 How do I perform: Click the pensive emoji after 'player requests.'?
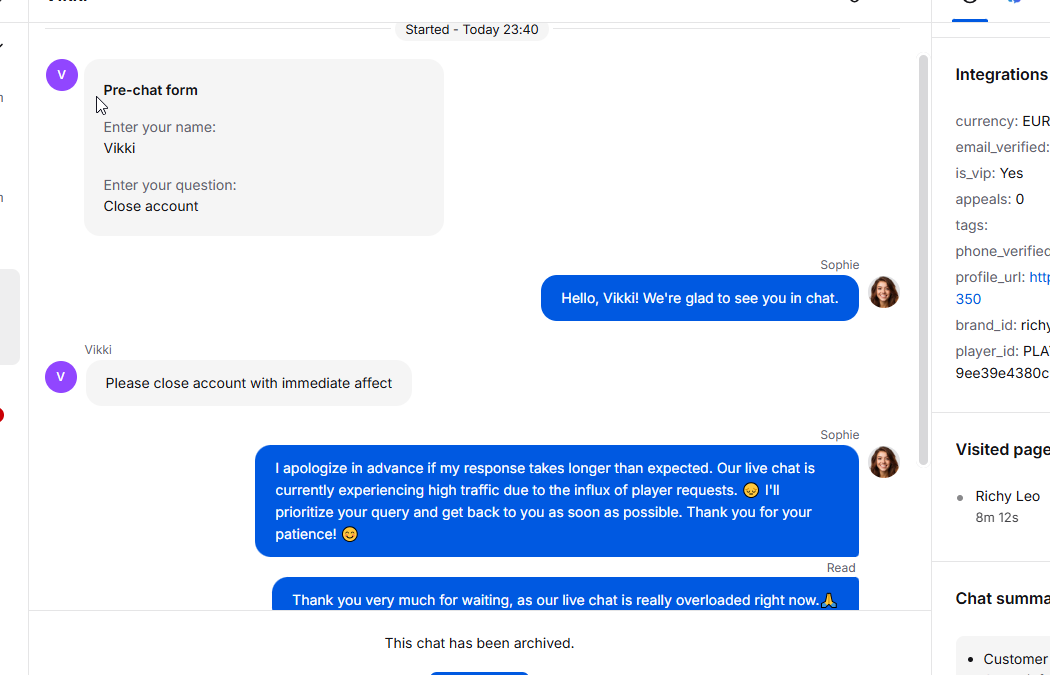[x=751, y=490]
